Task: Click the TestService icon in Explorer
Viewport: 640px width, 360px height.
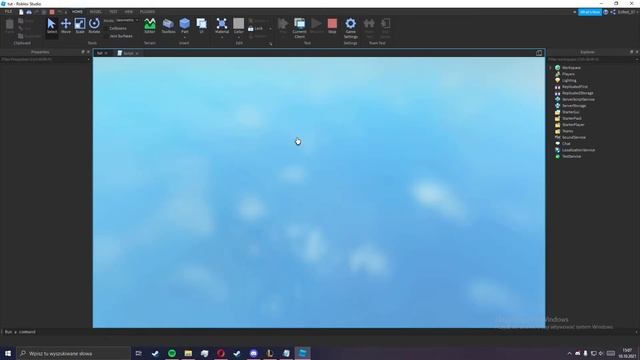Action: [558, 156]
